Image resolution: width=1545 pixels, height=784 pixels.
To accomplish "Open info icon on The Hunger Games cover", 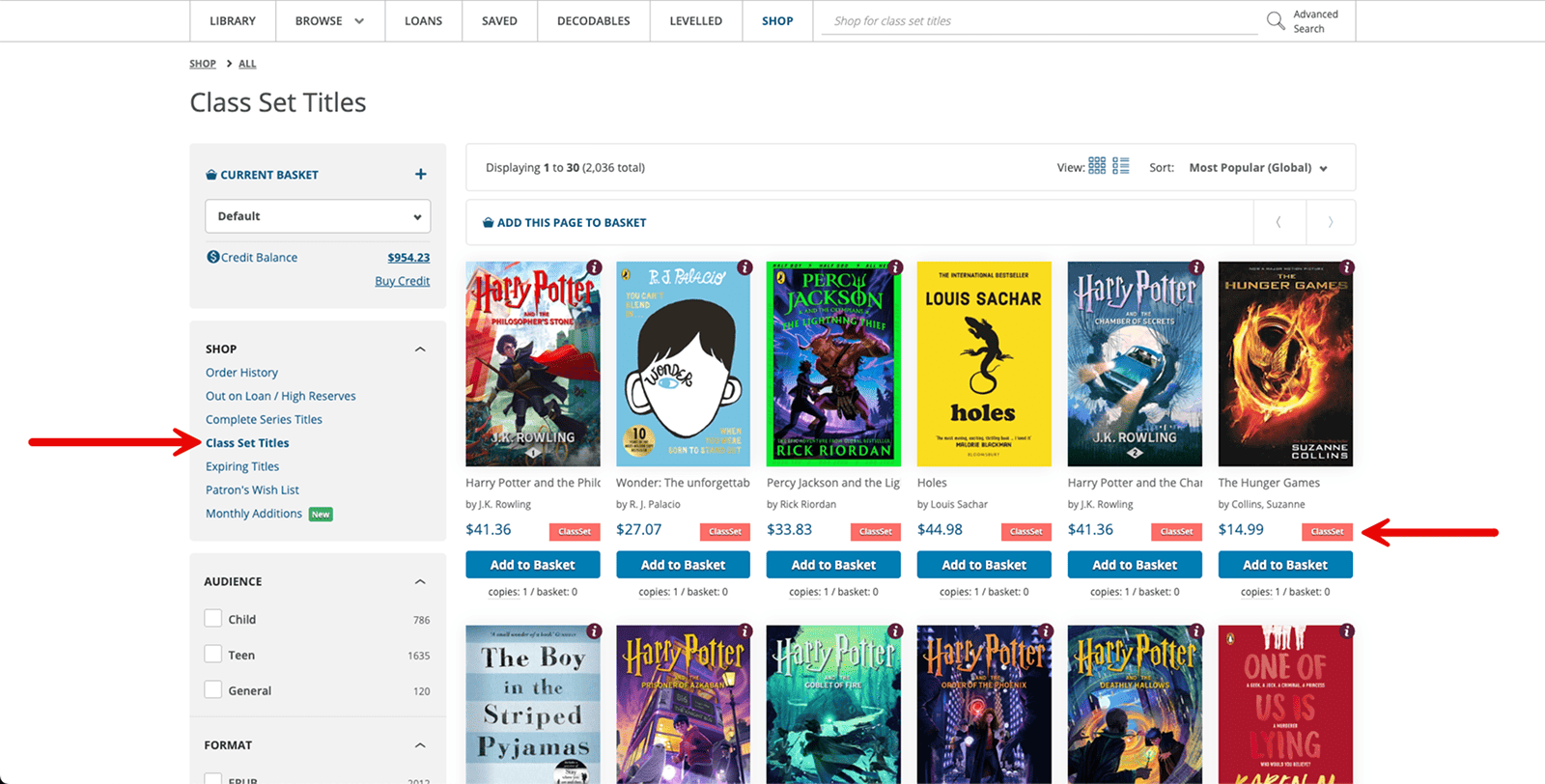I will [1347, 267].
